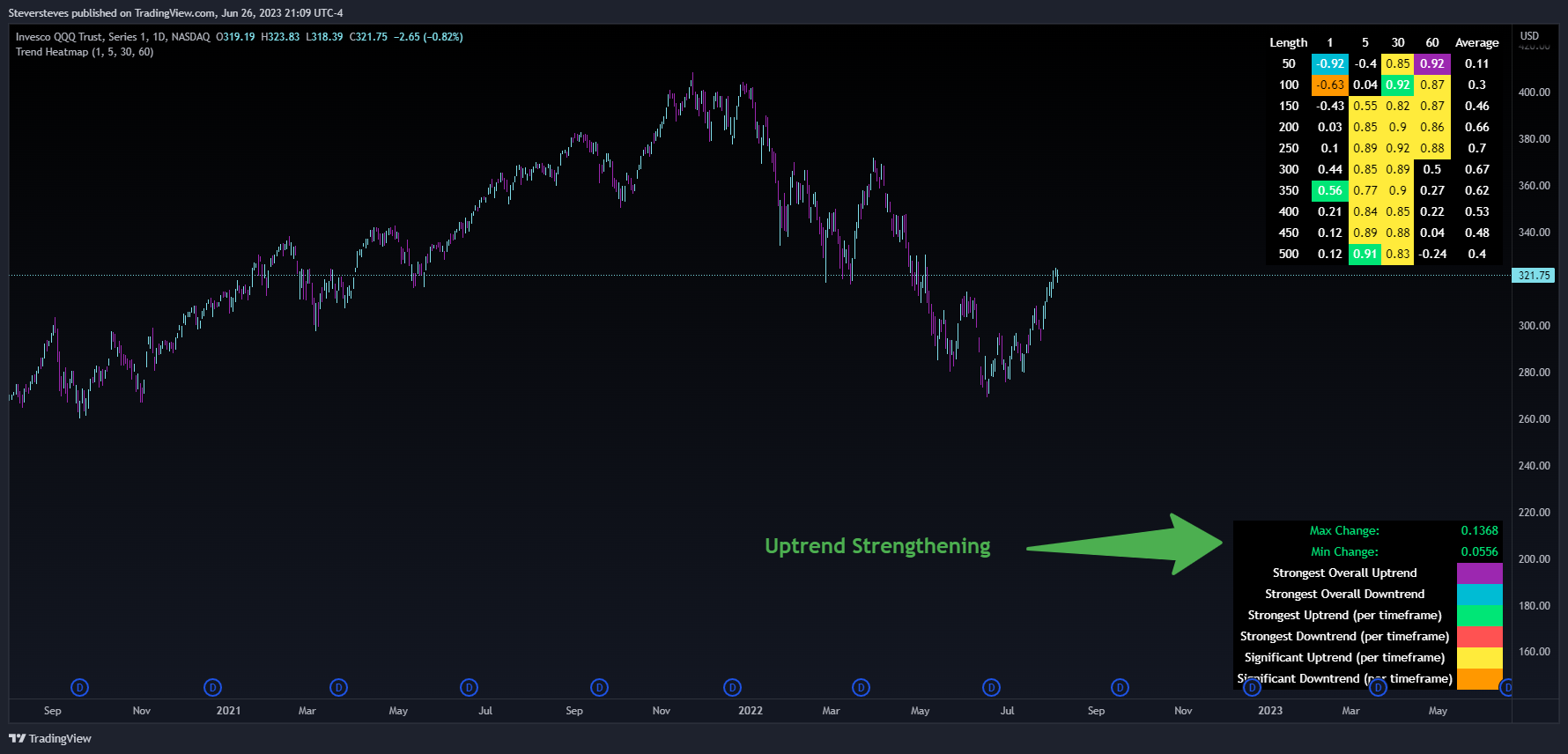Click the dividend marker between Sep and Nov 2020

click(x=79, y=687)
